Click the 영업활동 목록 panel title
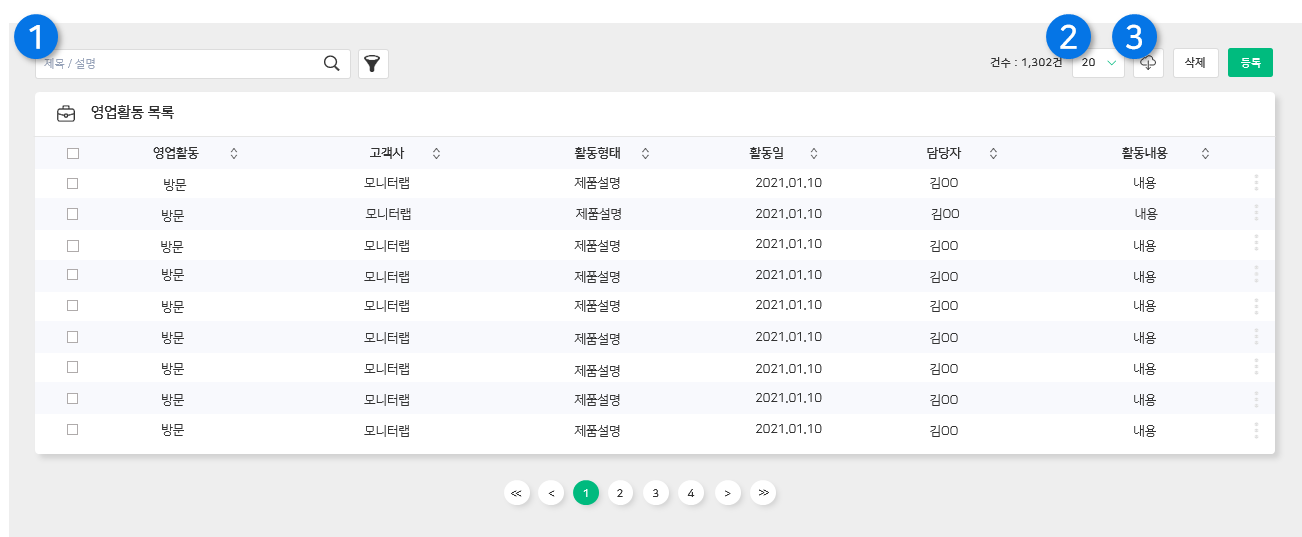1302x537 pixels. pos(133,113)
